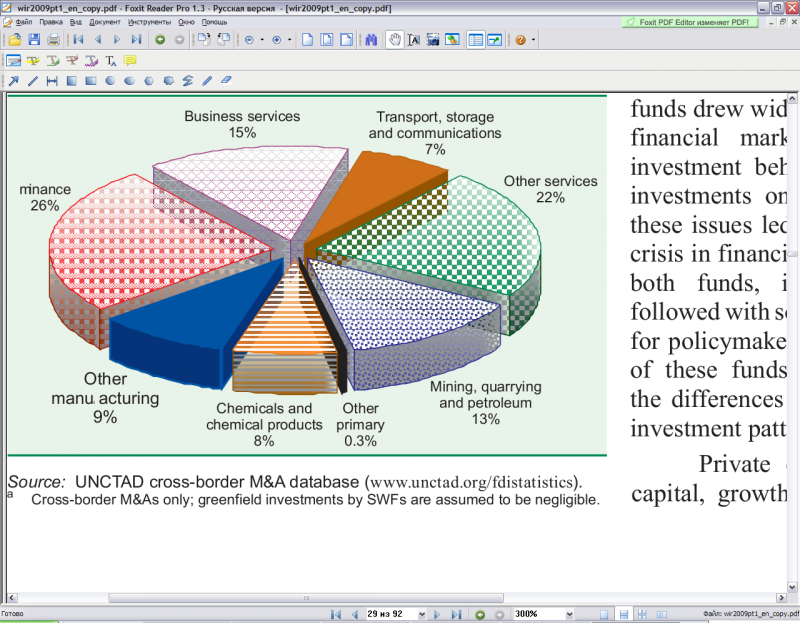The width and height of the screenshot is (800, 623).
Task: Go to next page in status bar
Action: [x=437, y=614]
